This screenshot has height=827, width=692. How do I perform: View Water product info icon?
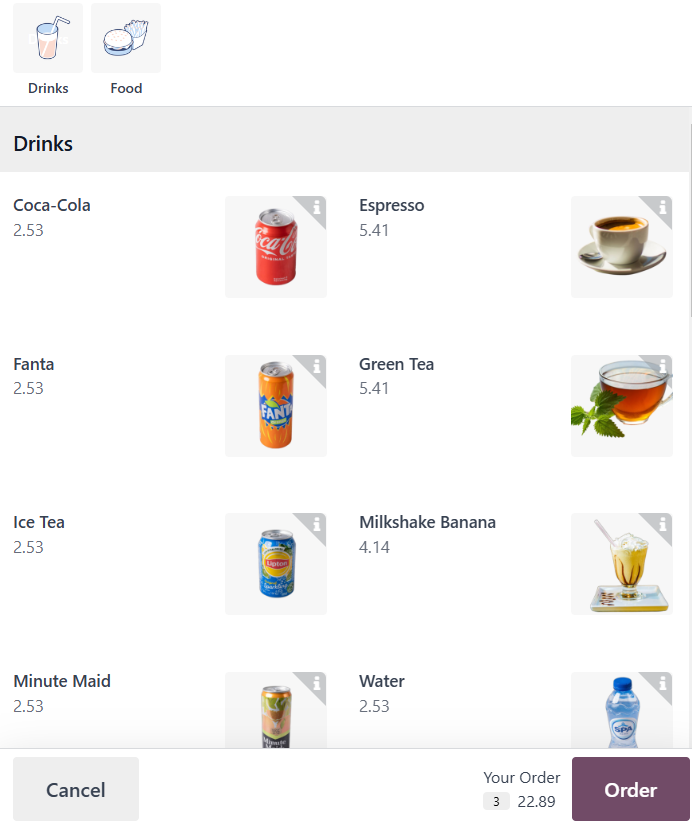coord(662,683)
